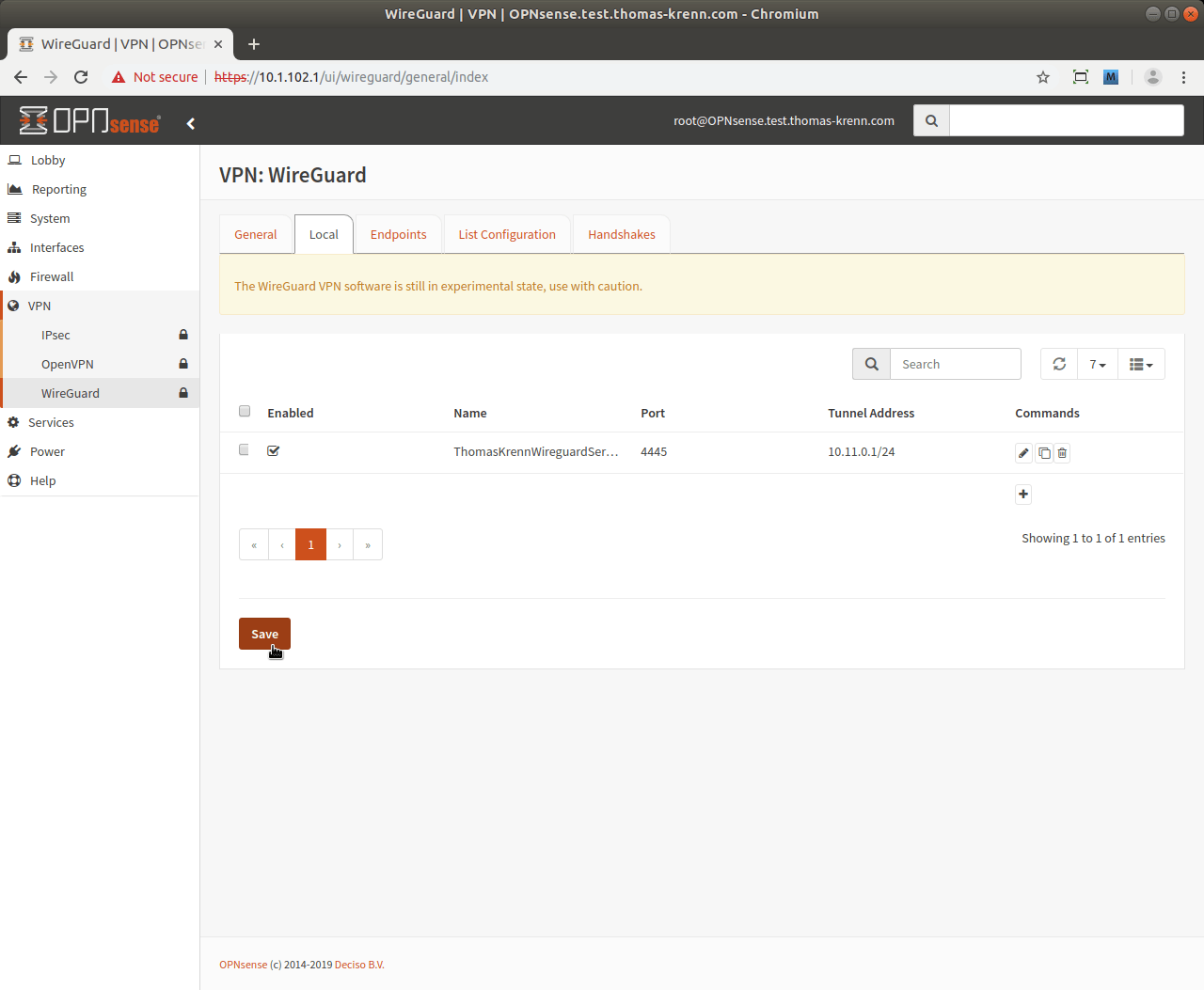Screen dimensions: 1204x990
Task: Click the table Search input field
Action: tap(955, 364)
